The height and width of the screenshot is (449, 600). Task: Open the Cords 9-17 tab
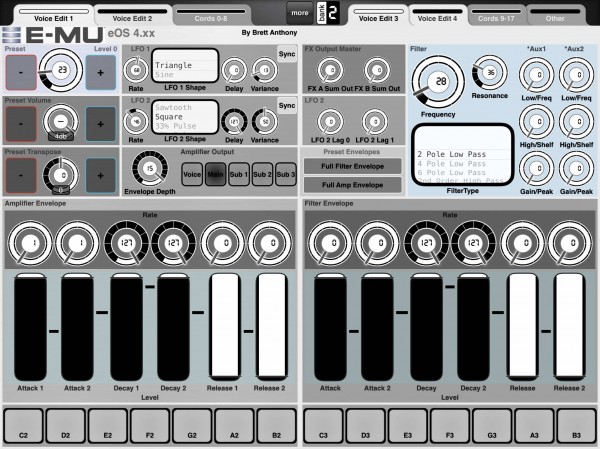(x=496, y=16)
